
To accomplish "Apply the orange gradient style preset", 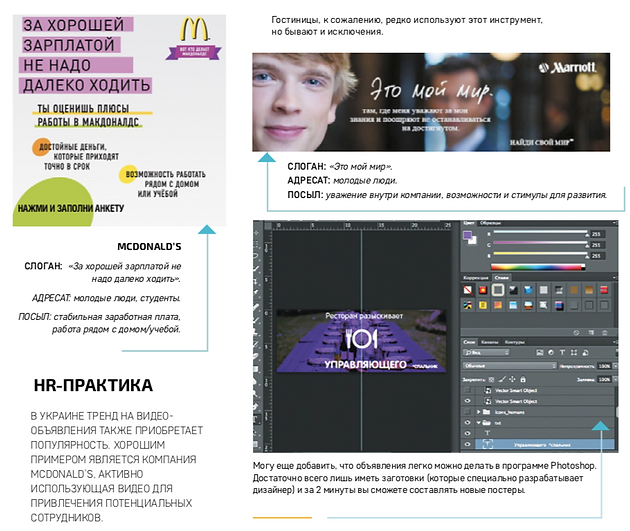I will tap(498, 305).
